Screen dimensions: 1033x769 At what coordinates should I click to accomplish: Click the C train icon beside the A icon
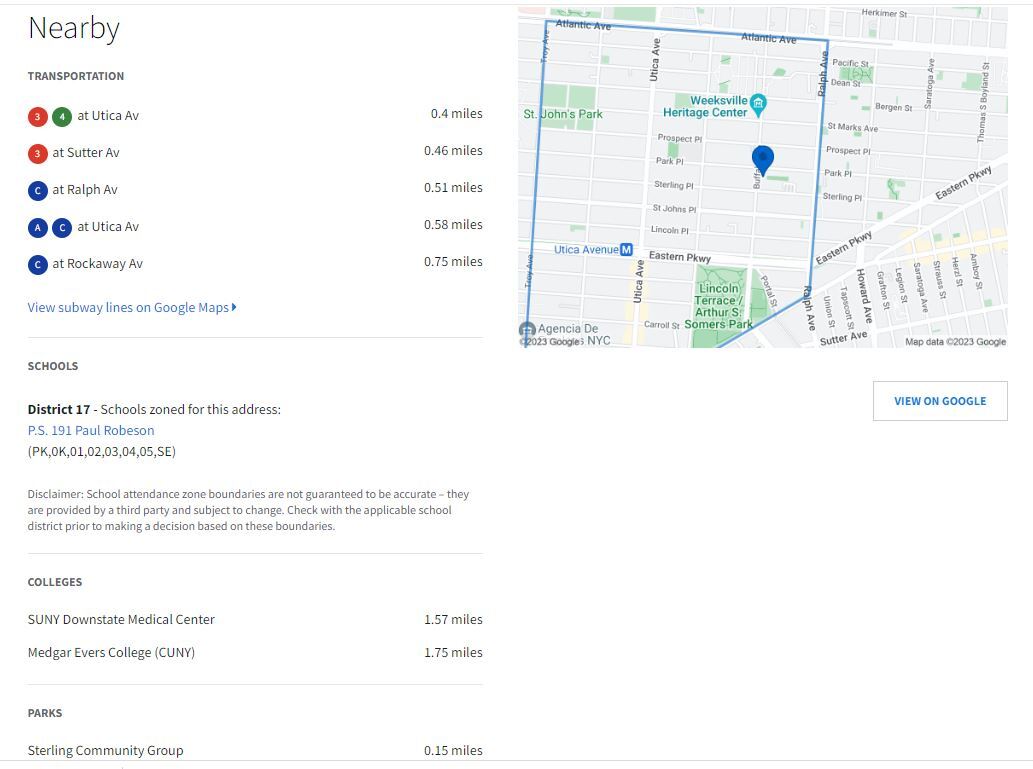point(62,228)
